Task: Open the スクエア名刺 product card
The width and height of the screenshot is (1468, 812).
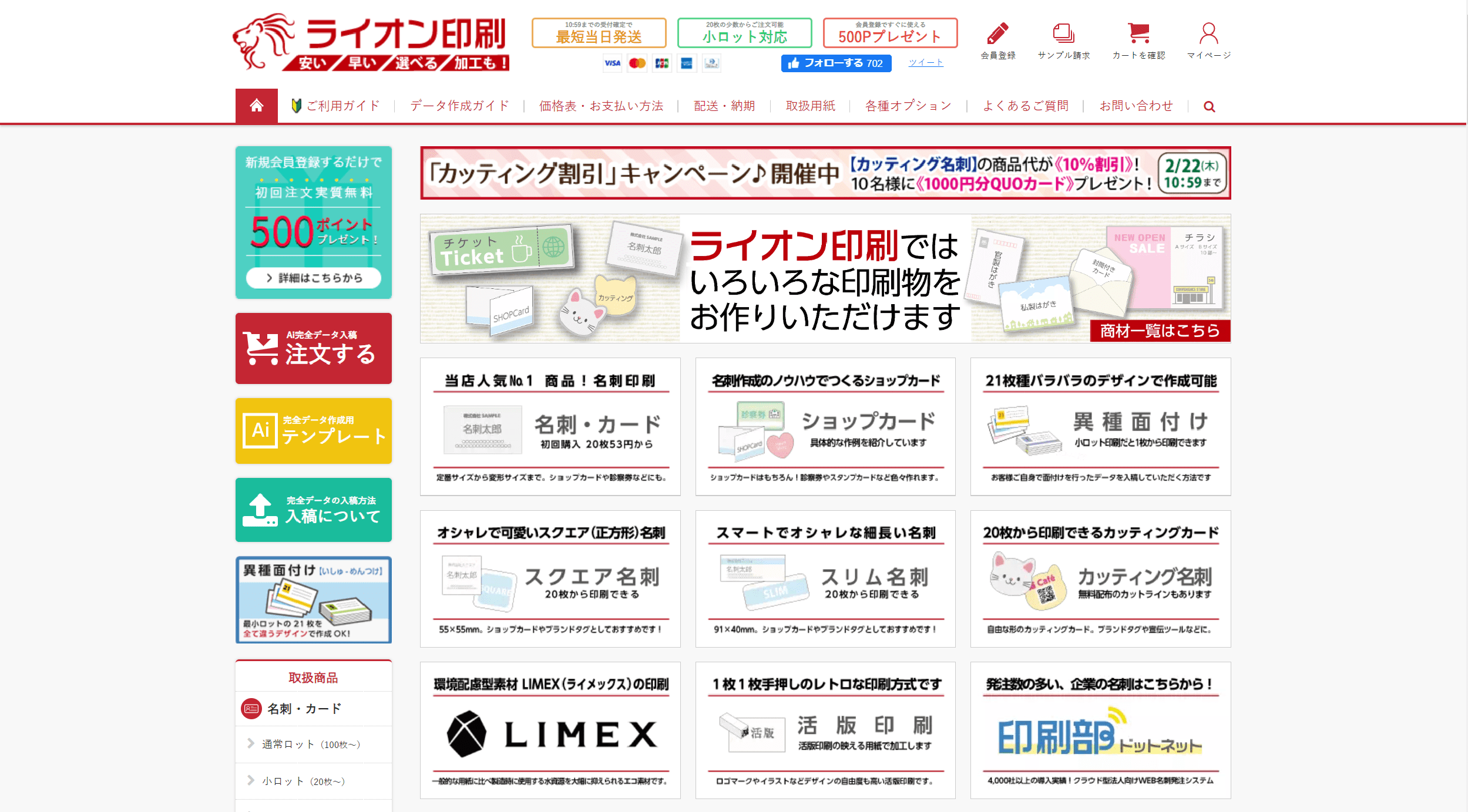Action: (550, 579)
